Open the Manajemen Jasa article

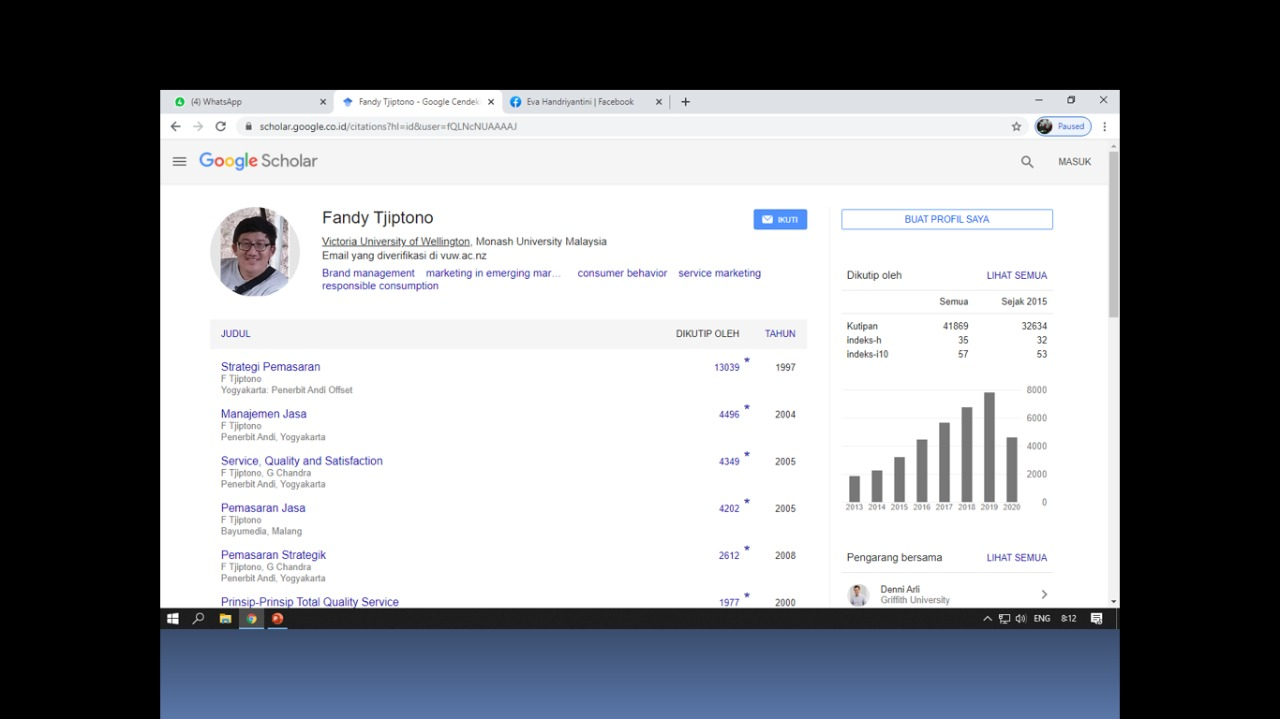click(264, 414)
